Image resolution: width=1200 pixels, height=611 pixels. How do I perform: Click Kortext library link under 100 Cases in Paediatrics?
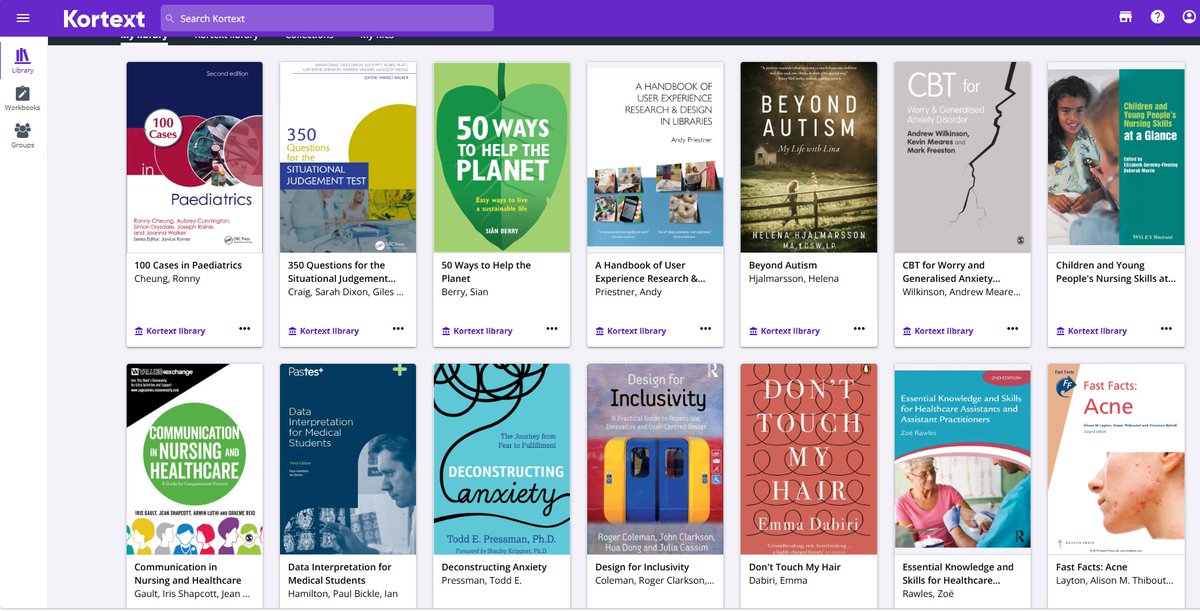pyautogui.click(x=170, y=331)
